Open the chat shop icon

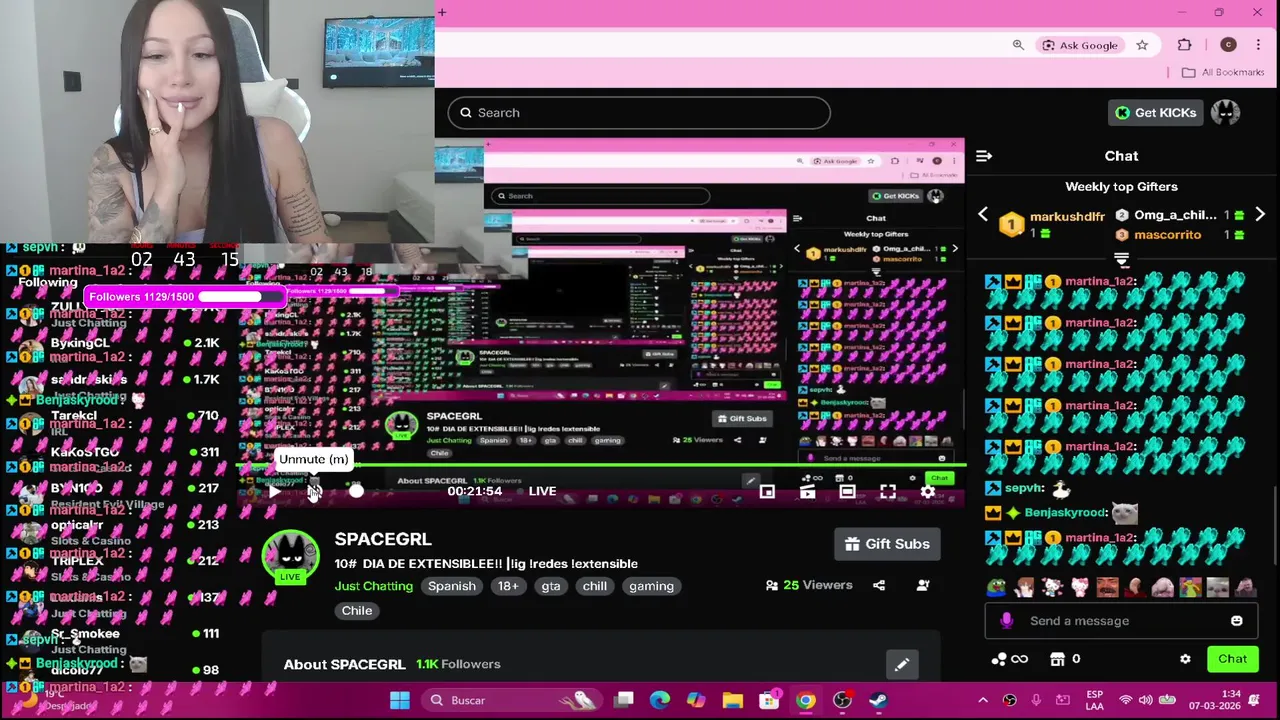coord(1057,659)
